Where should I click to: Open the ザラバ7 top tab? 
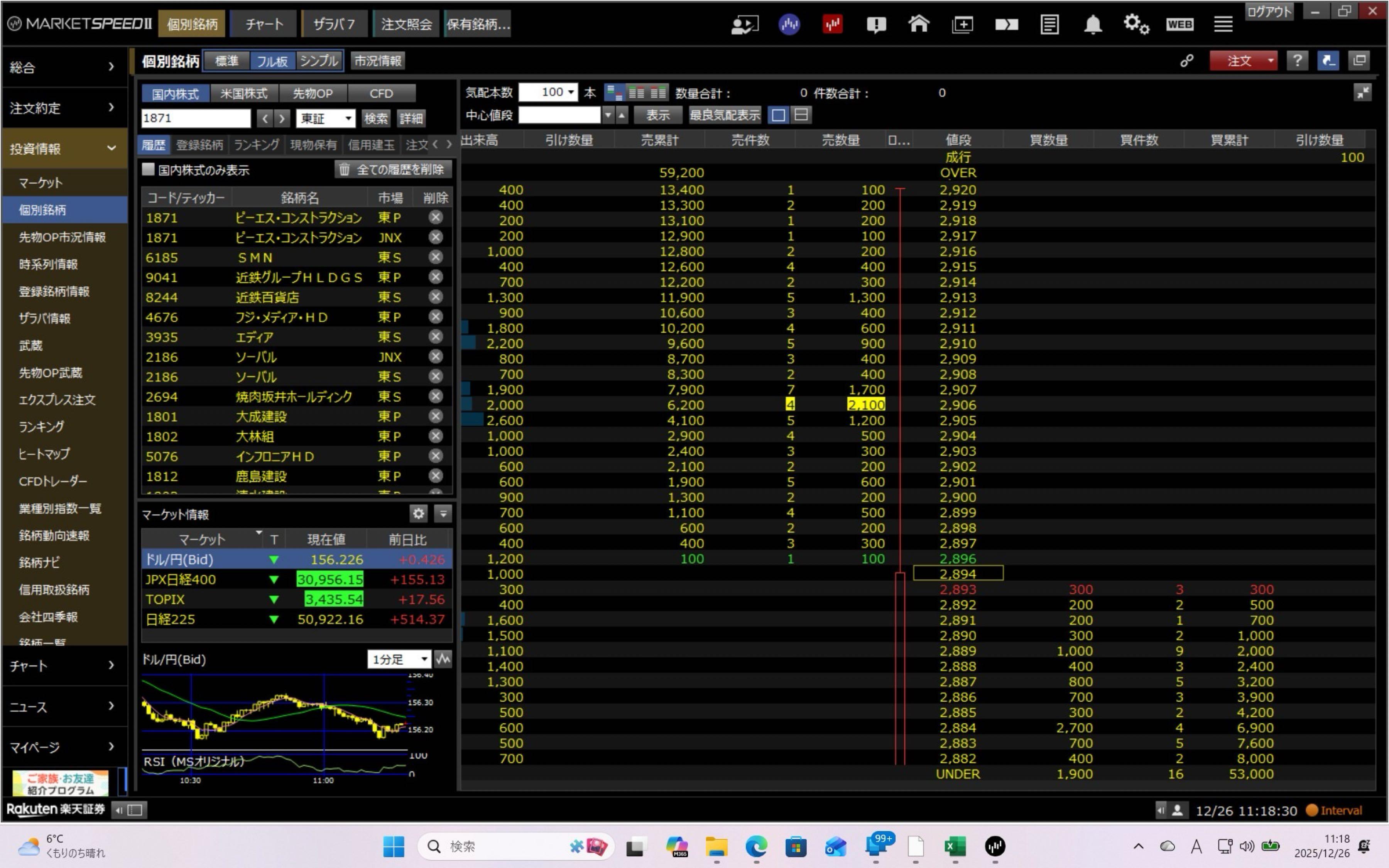(334, 24)
